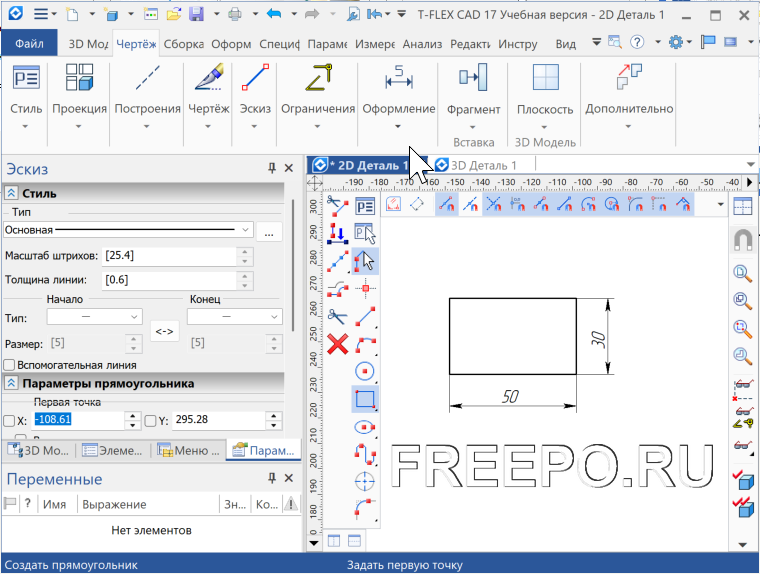Click the <-> swap ends button

pos(164,330)
